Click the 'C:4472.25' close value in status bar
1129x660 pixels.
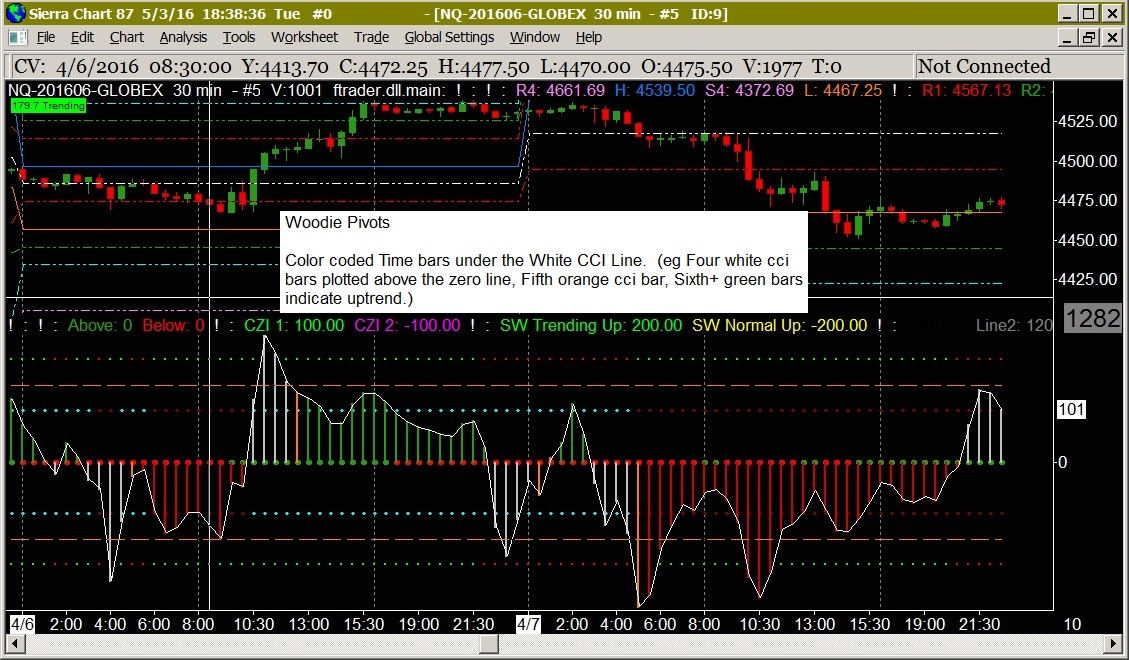[x=383, y=67]
